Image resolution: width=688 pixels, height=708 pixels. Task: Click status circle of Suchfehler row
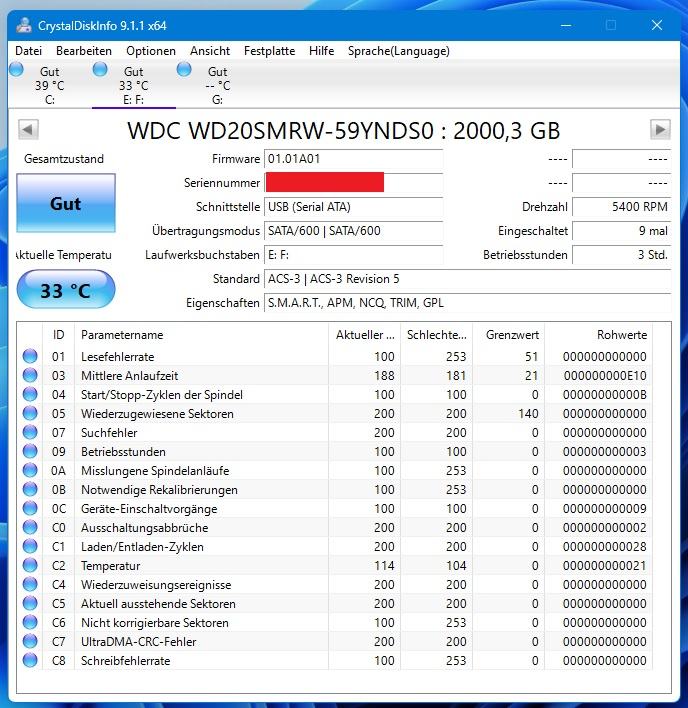30,432
